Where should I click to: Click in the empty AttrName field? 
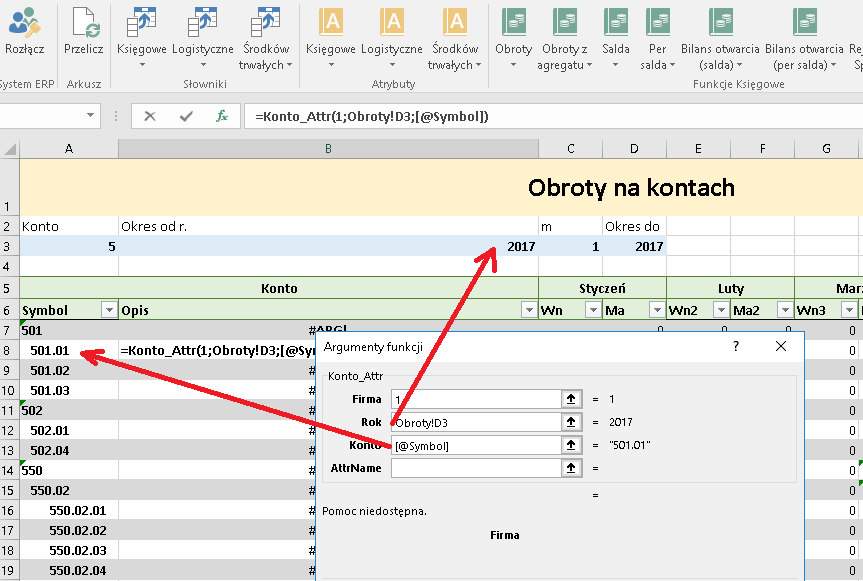coord(476,468)
